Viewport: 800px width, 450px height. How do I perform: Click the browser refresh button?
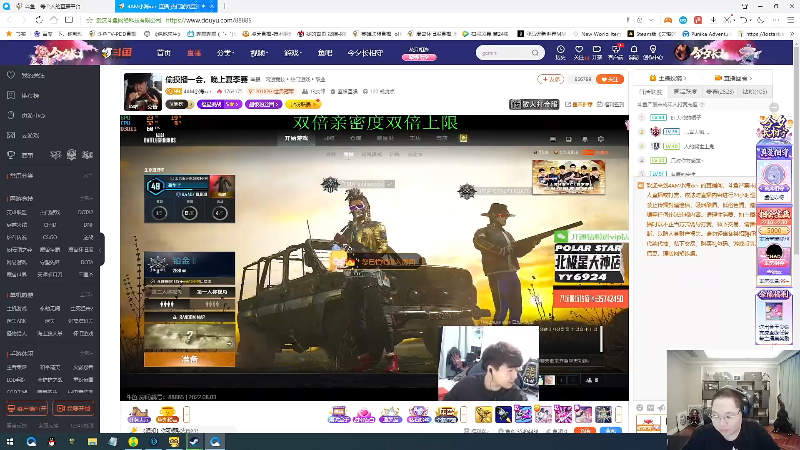tap(39, 20)
